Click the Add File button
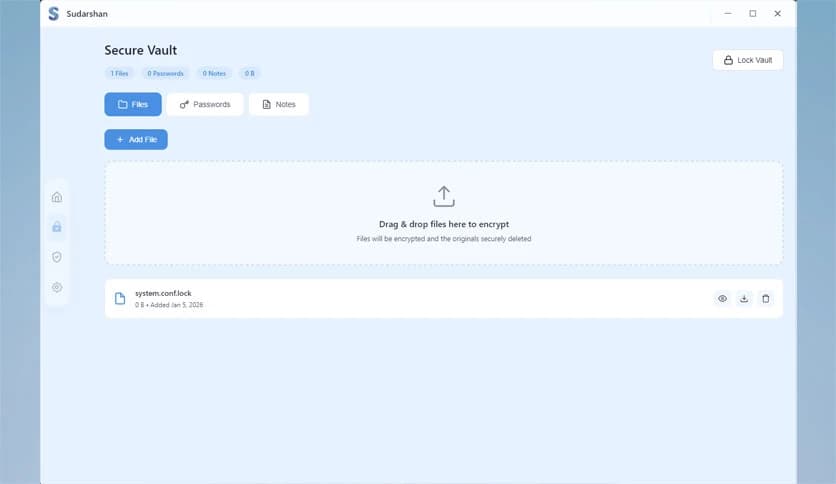836x484 pixels. pyautogui.click(x=136, y=140)
